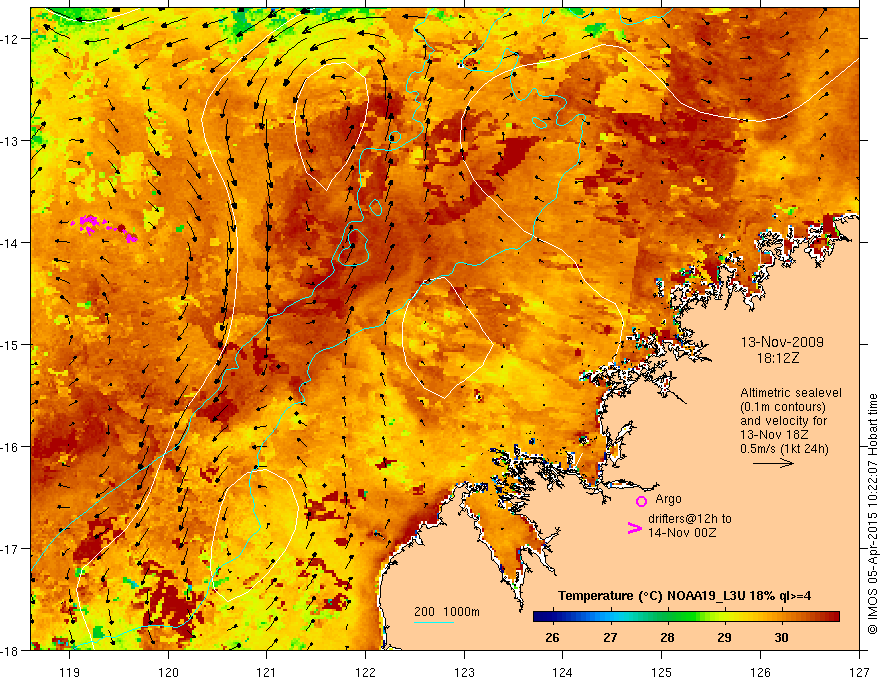Click the magenta Argo circle legend symbol

tap(641, 501)
